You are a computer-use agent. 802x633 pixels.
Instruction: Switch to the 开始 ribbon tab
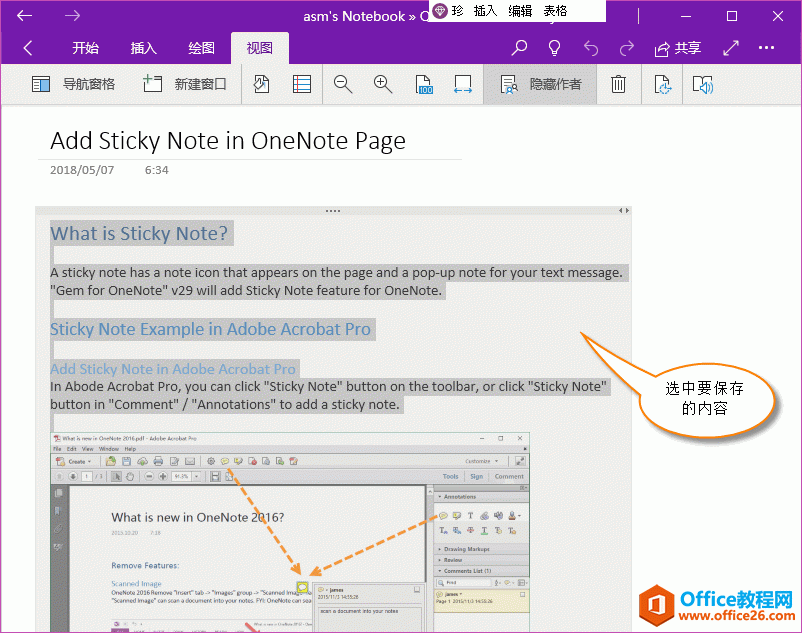(85, 47)
